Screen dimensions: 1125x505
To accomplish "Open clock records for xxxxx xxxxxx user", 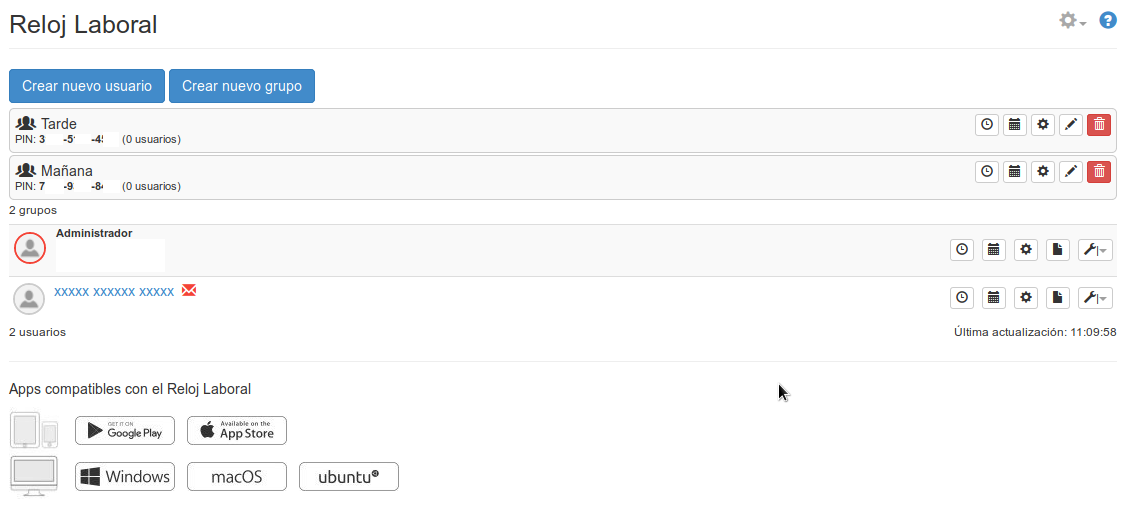I will tap(962, 297).
